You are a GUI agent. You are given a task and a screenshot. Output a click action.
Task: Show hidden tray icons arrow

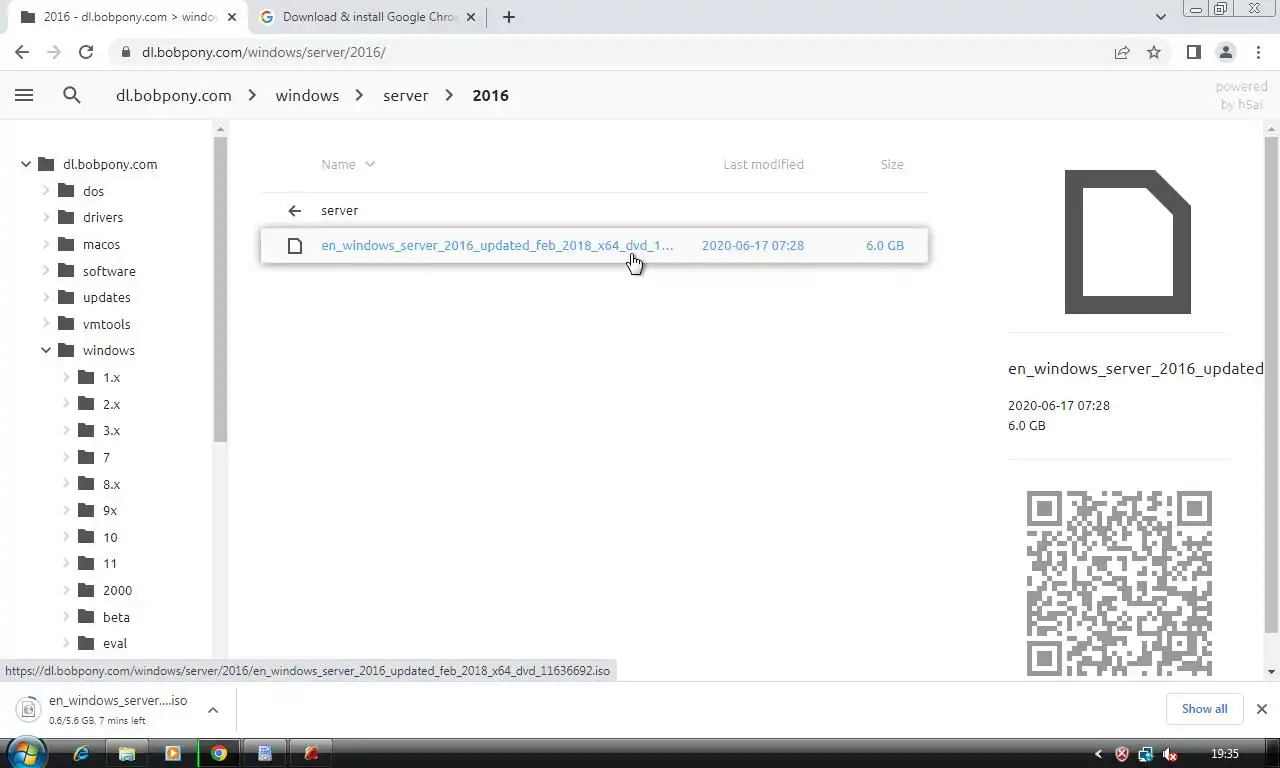pos(1099,754)
